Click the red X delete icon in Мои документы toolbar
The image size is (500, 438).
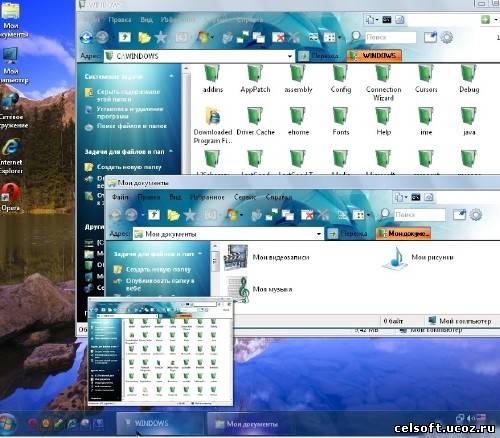[x=307, y=215]
